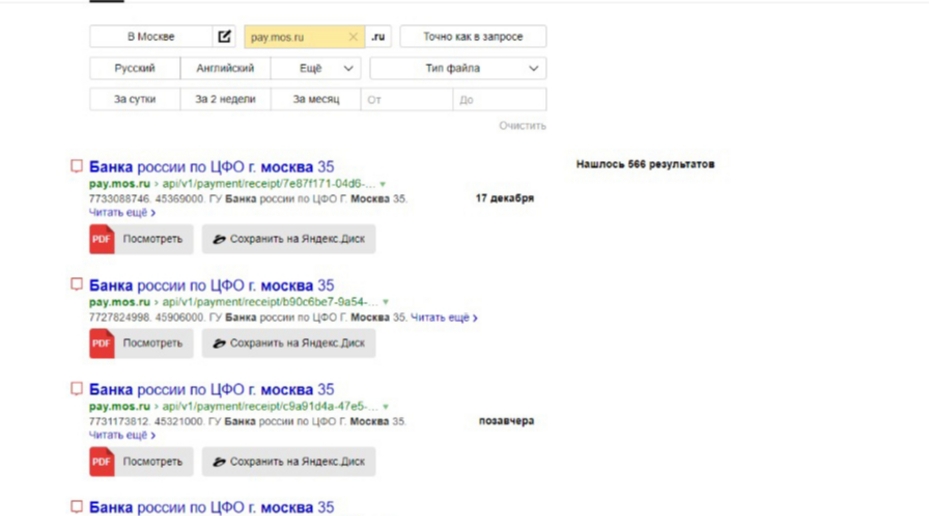Filter results to За 2 недели

tap(225, 100)
